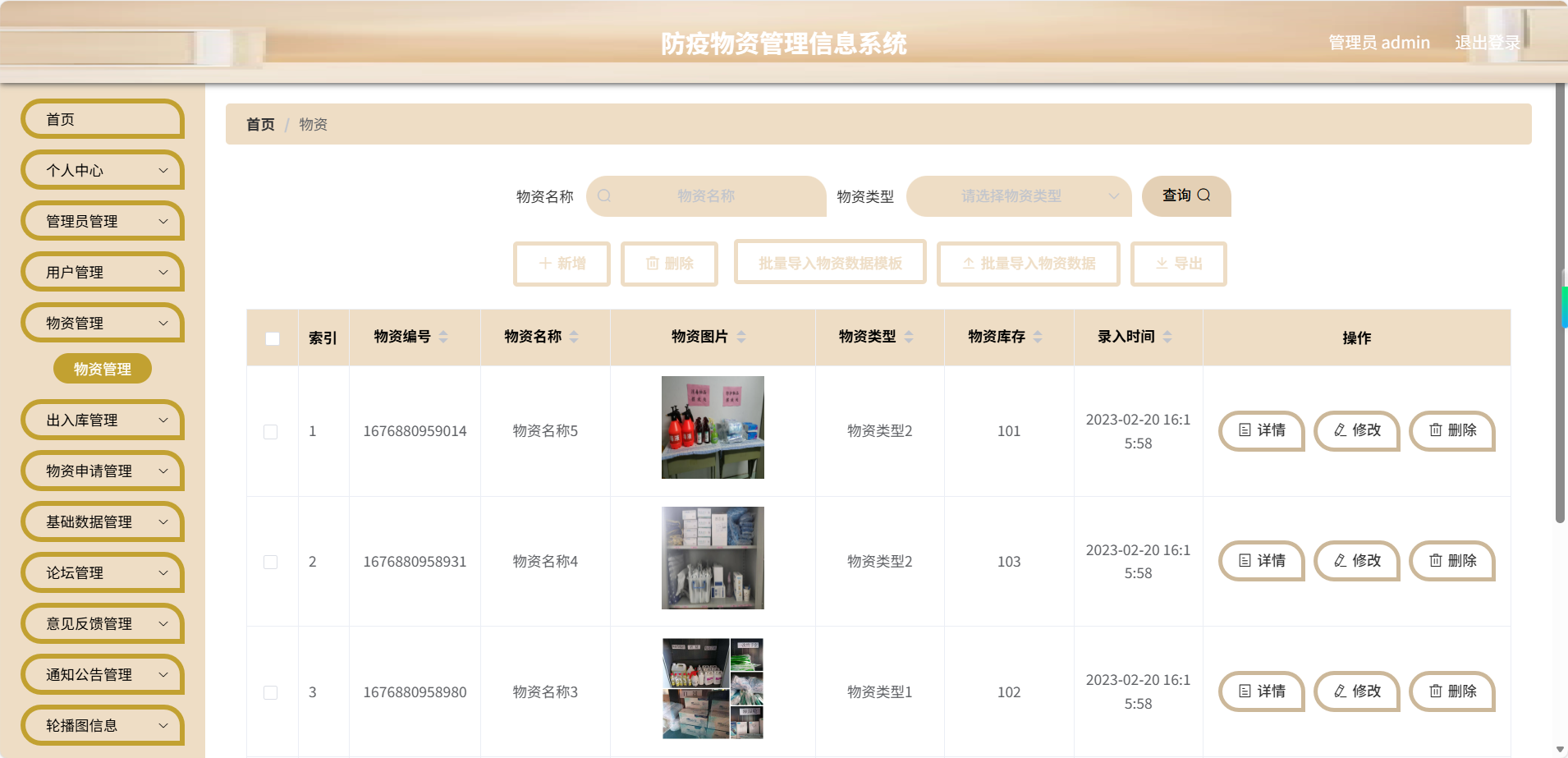The height and width of the screenshot is (758, 1568).
Task: Click edit pencil icon for 物资名称4 row
Action: tap(1340, 561)
